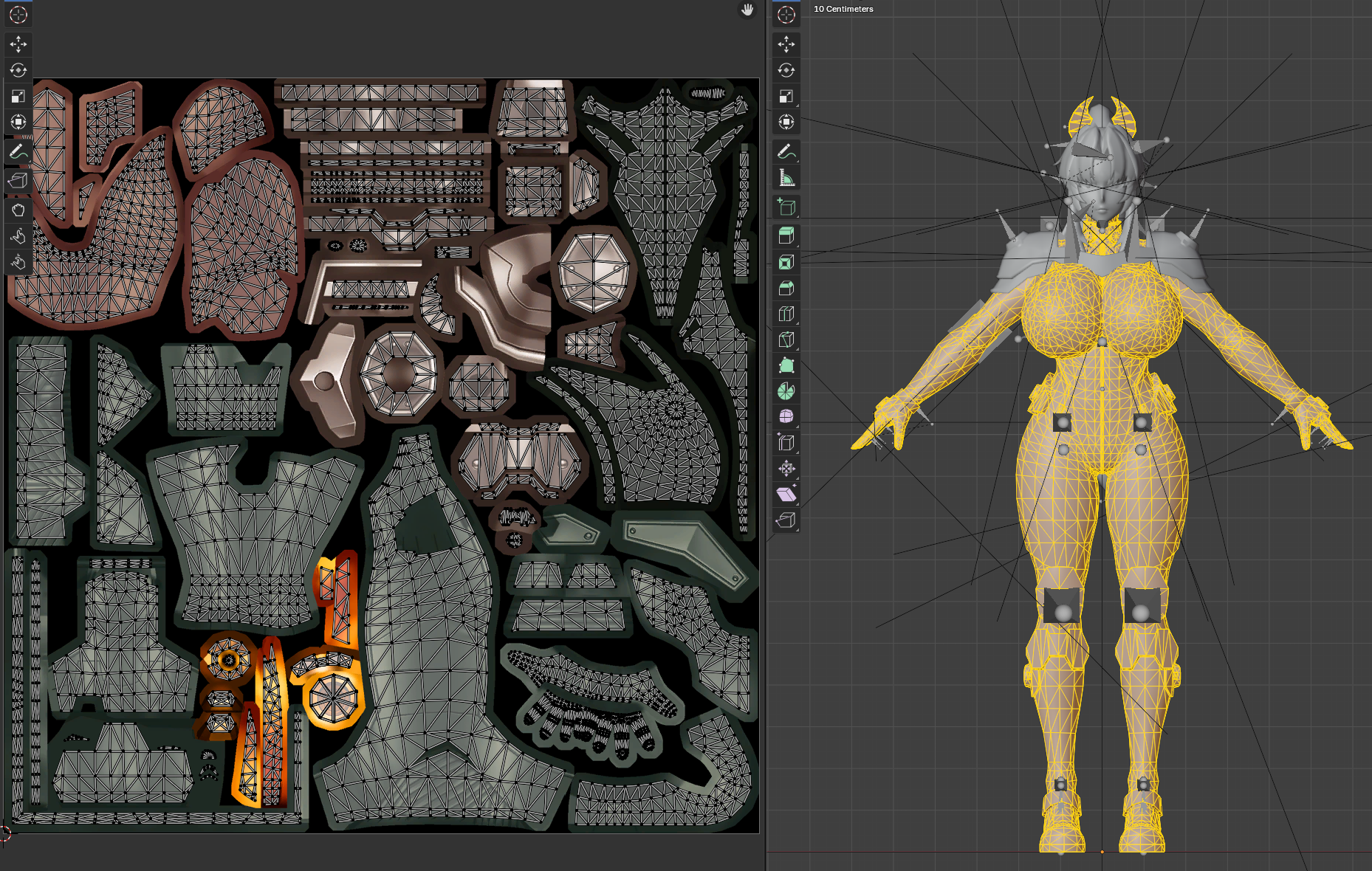The image size is (1372, 871).
Task: Click the '10 Centimeters' grid scale text
Action: [843, 9]
